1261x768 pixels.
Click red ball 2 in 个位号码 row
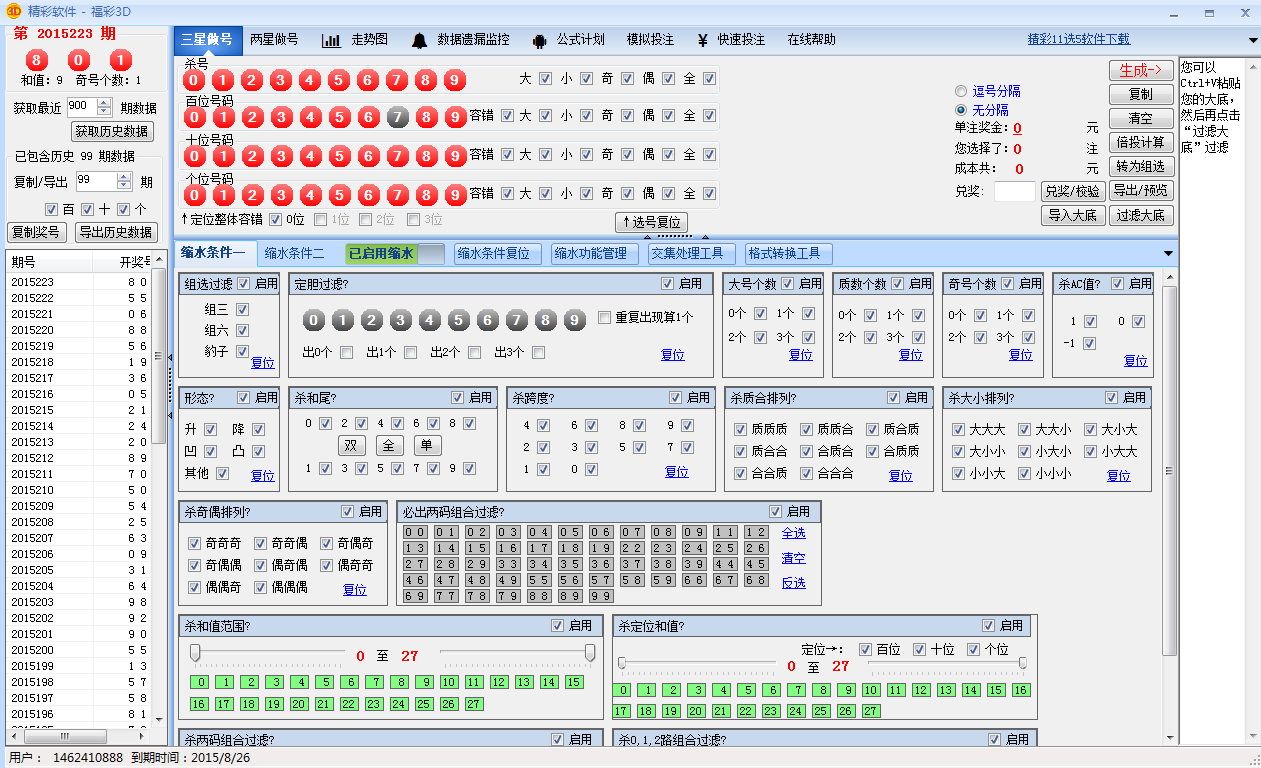pyautogui.click(x=252, y=194)
